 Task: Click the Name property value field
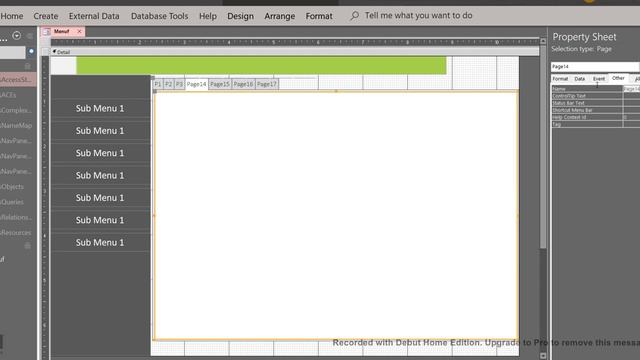[631, 89]
